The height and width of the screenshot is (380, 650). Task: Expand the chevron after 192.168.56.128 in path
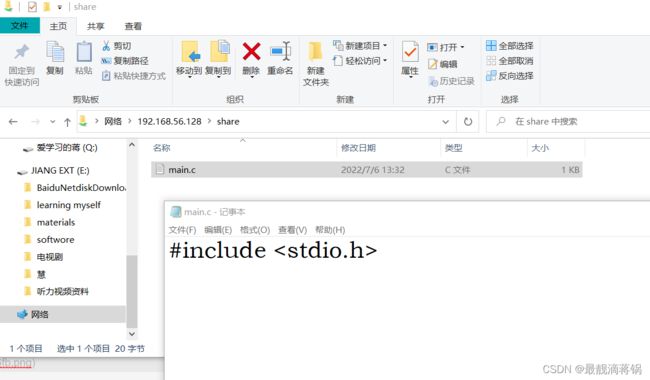point(209,121)
